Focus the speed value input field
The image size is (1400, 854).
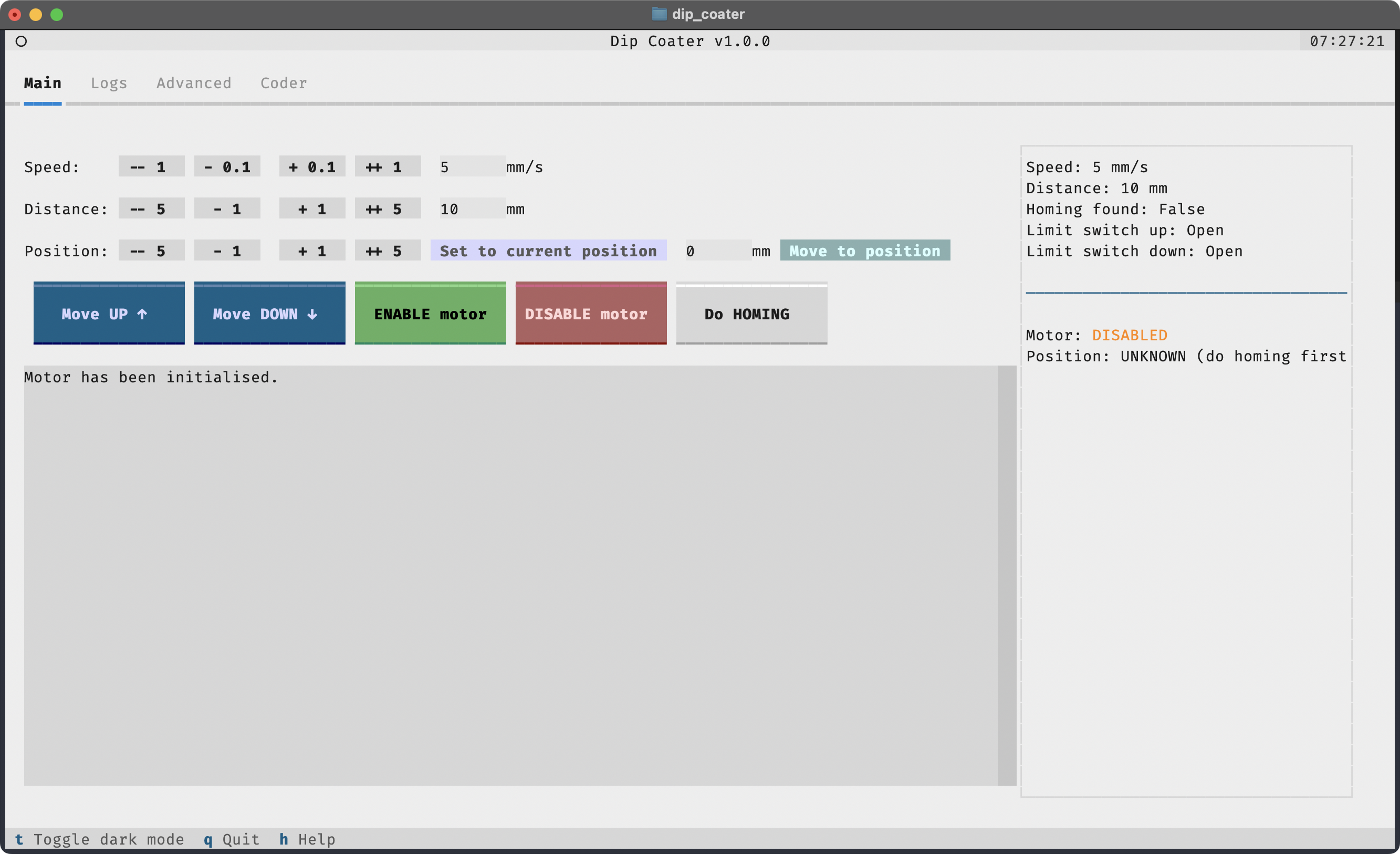coord(472,167)
